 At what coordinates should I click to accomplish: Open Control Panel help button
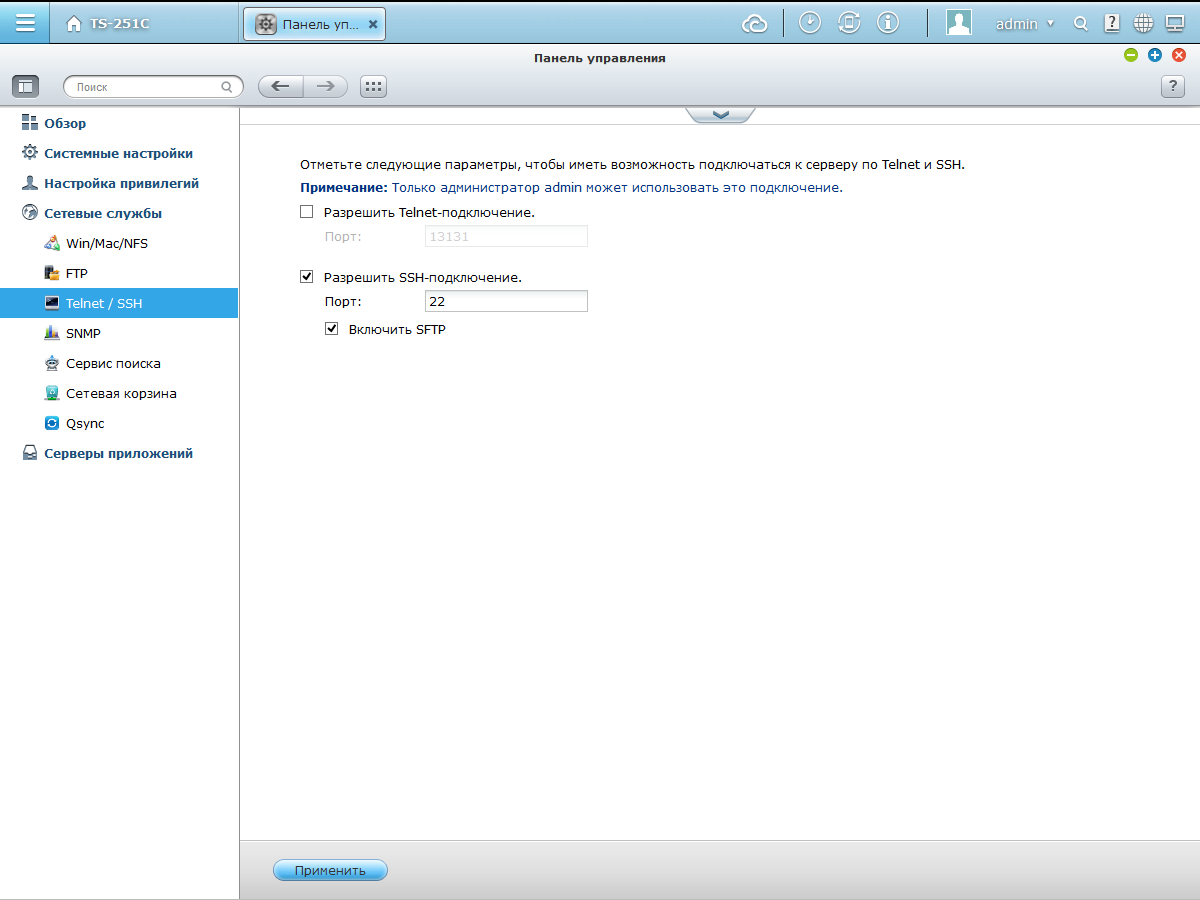[x=1172, y=87]
